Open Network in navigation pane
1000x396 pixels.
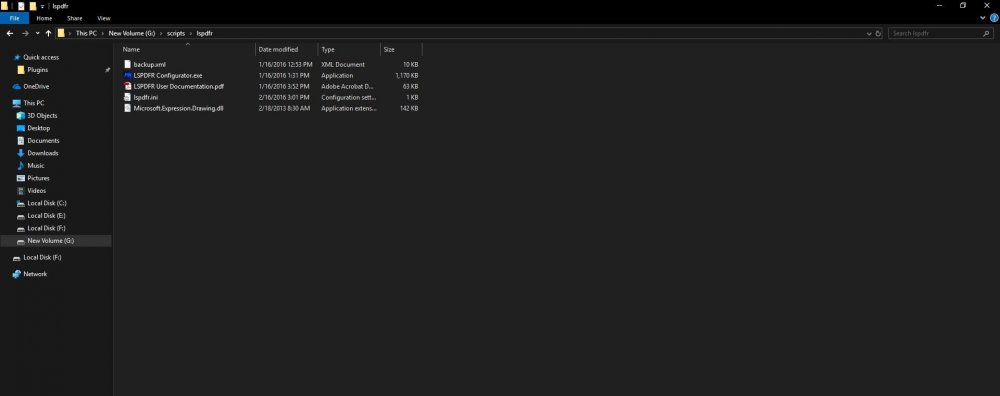coord(35,274)
